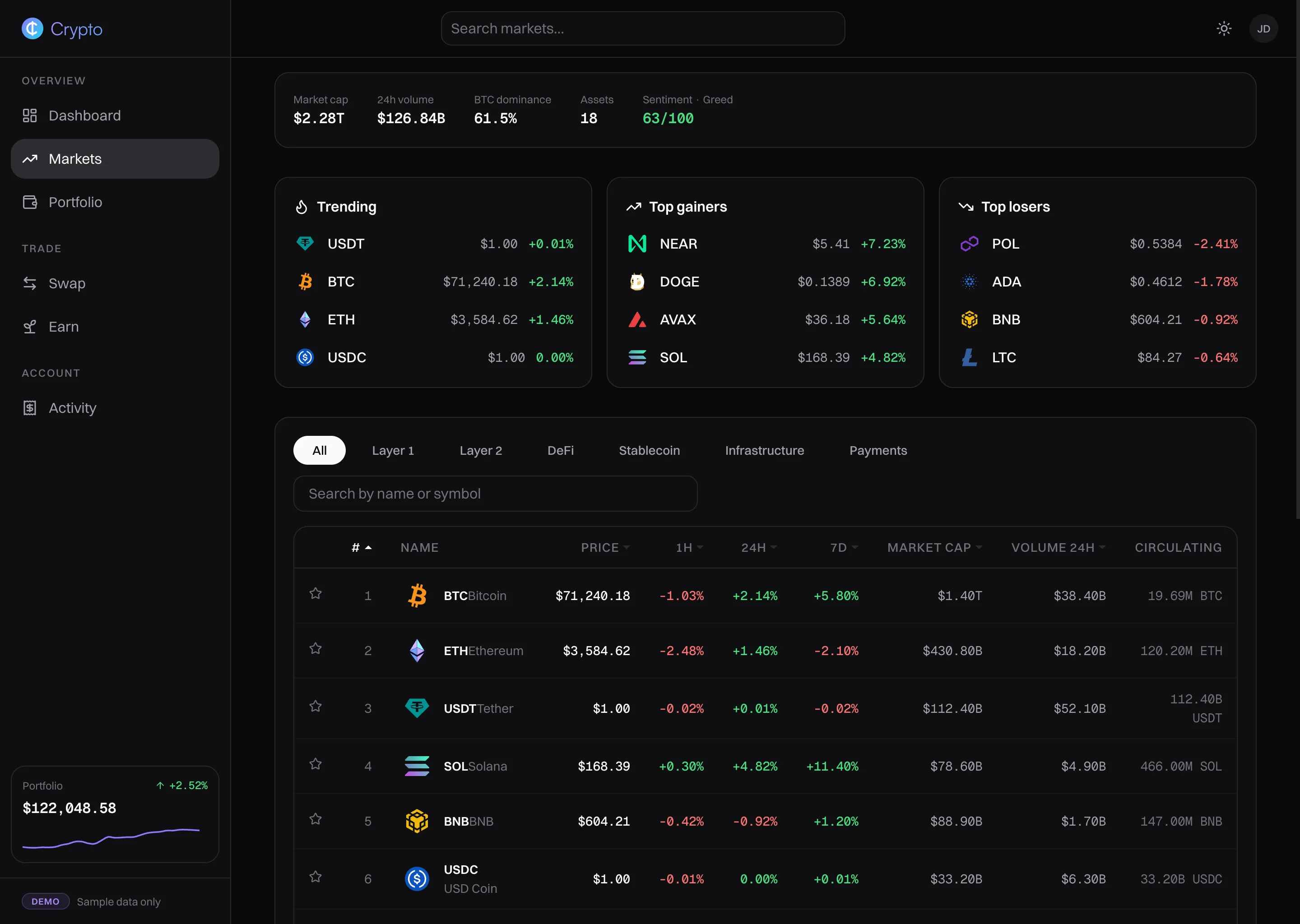1300x924 pixels.
Task: Click the BNB icon in table row 5
Action: 417,821
